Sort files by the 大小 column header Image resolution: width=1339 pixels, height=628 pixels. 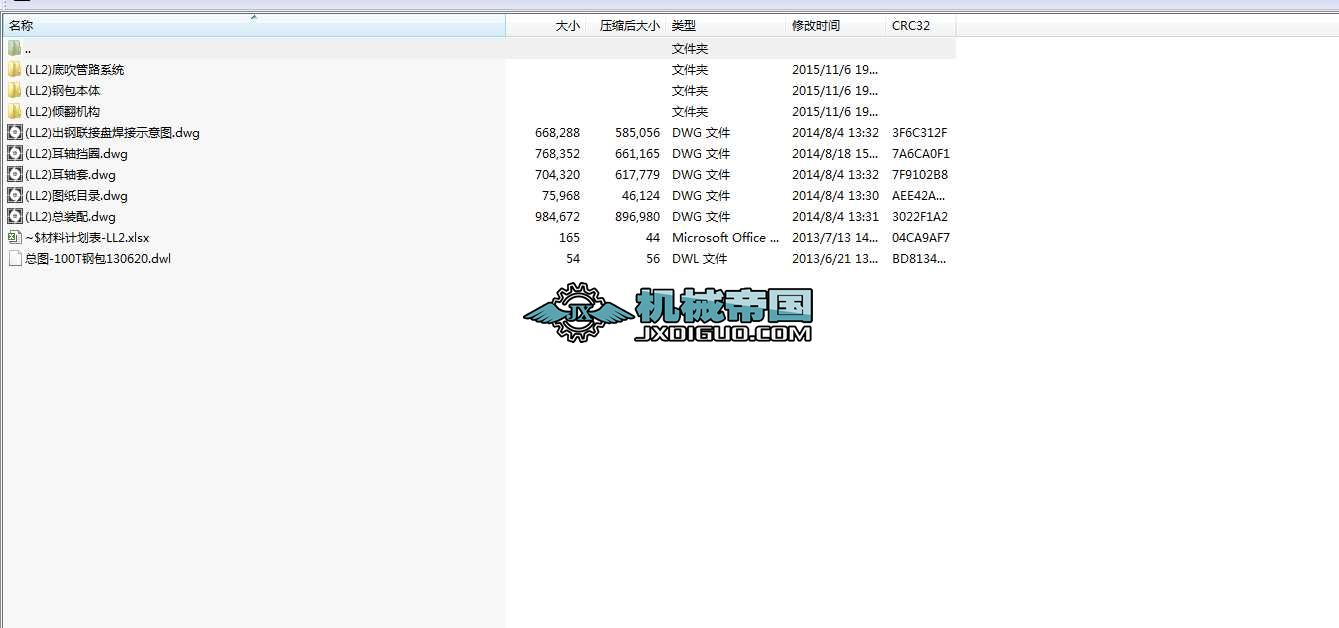point(566,25)
